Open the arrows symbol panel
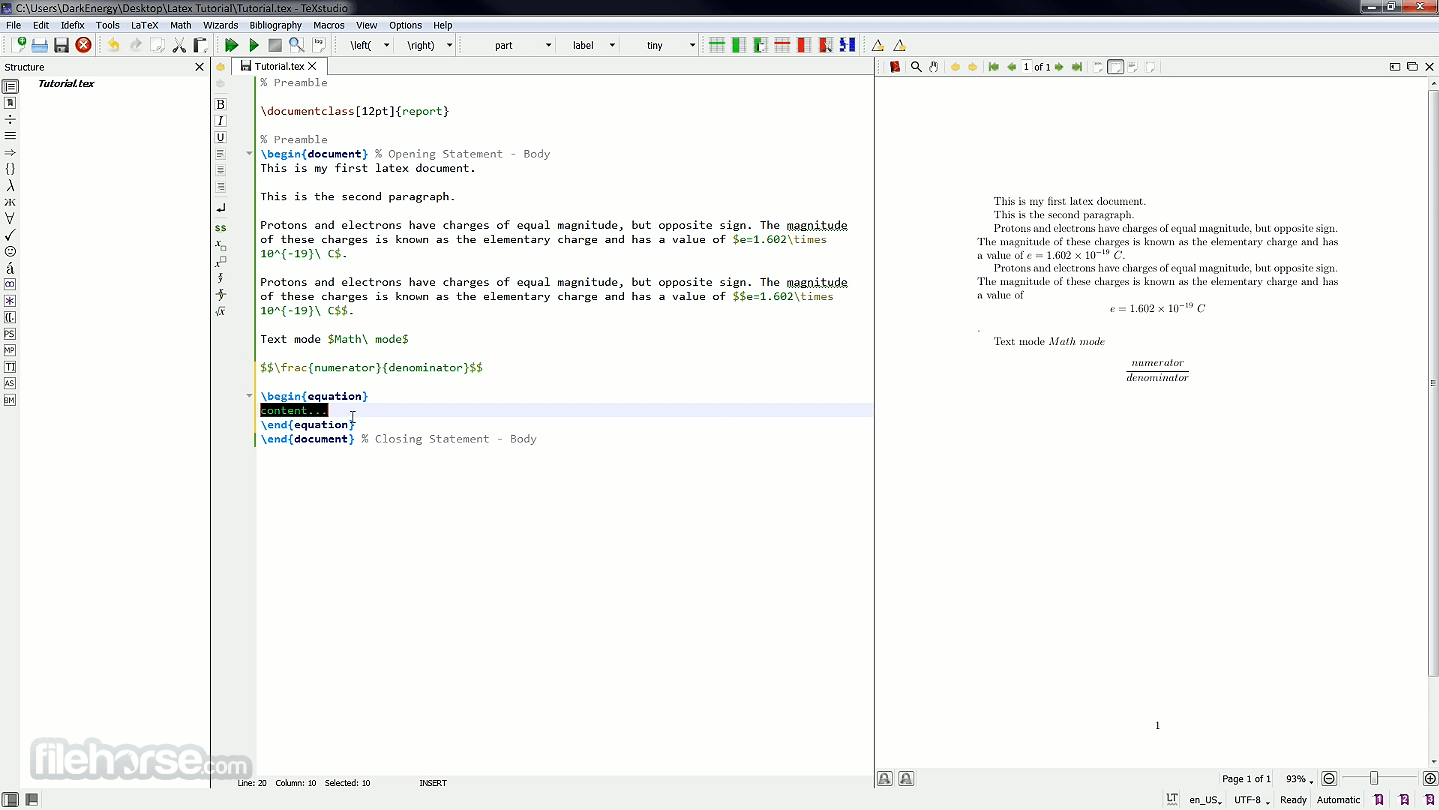This screenshot has height=810, width=1439. coord(10,152)
